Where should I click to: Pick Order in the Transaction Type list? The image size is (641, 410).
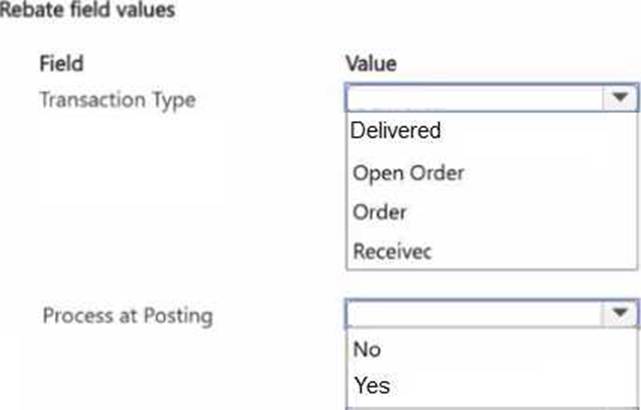click(379, 212)
